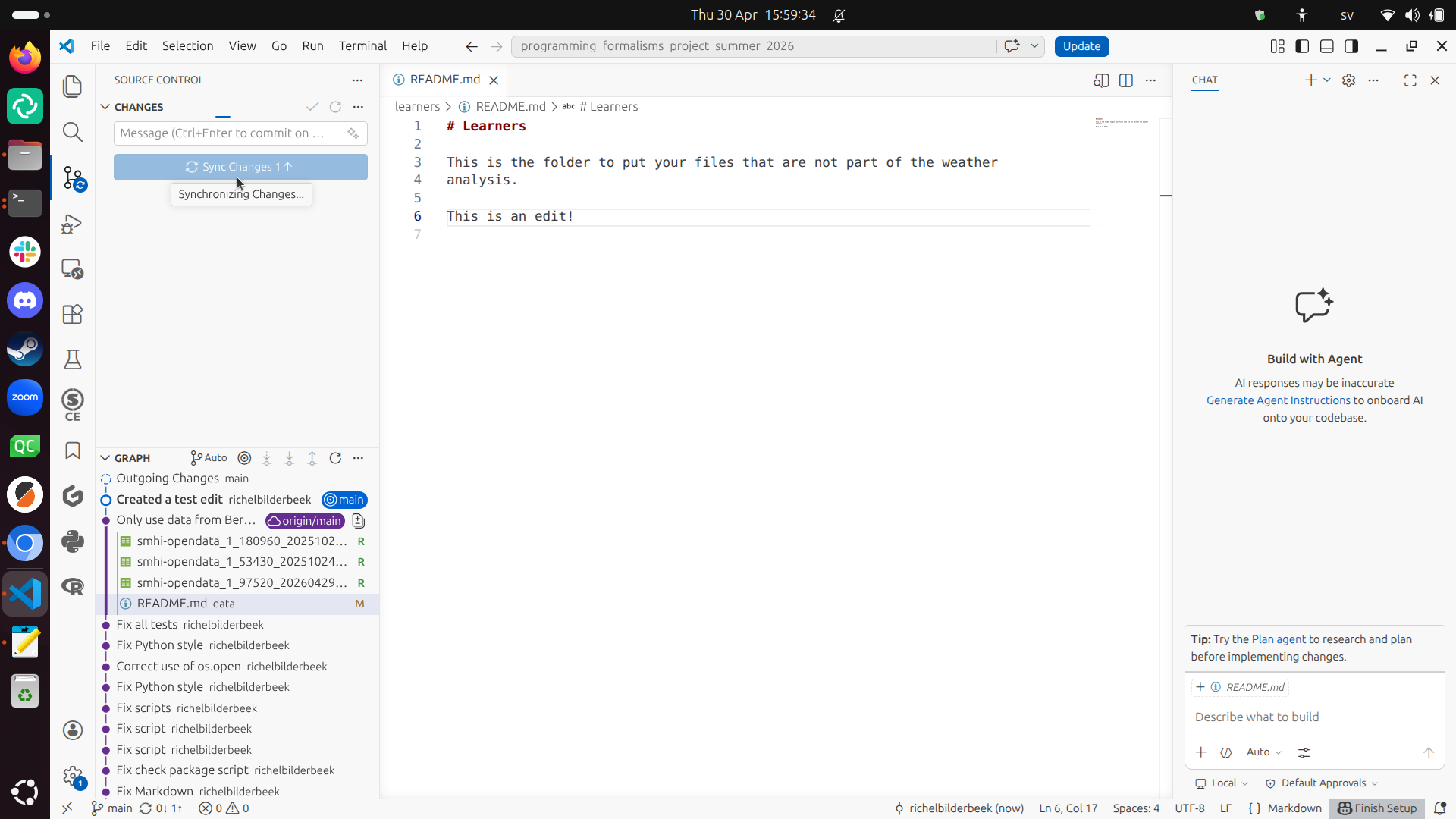Open Accounts icon in activity bar

click(73, 730)
